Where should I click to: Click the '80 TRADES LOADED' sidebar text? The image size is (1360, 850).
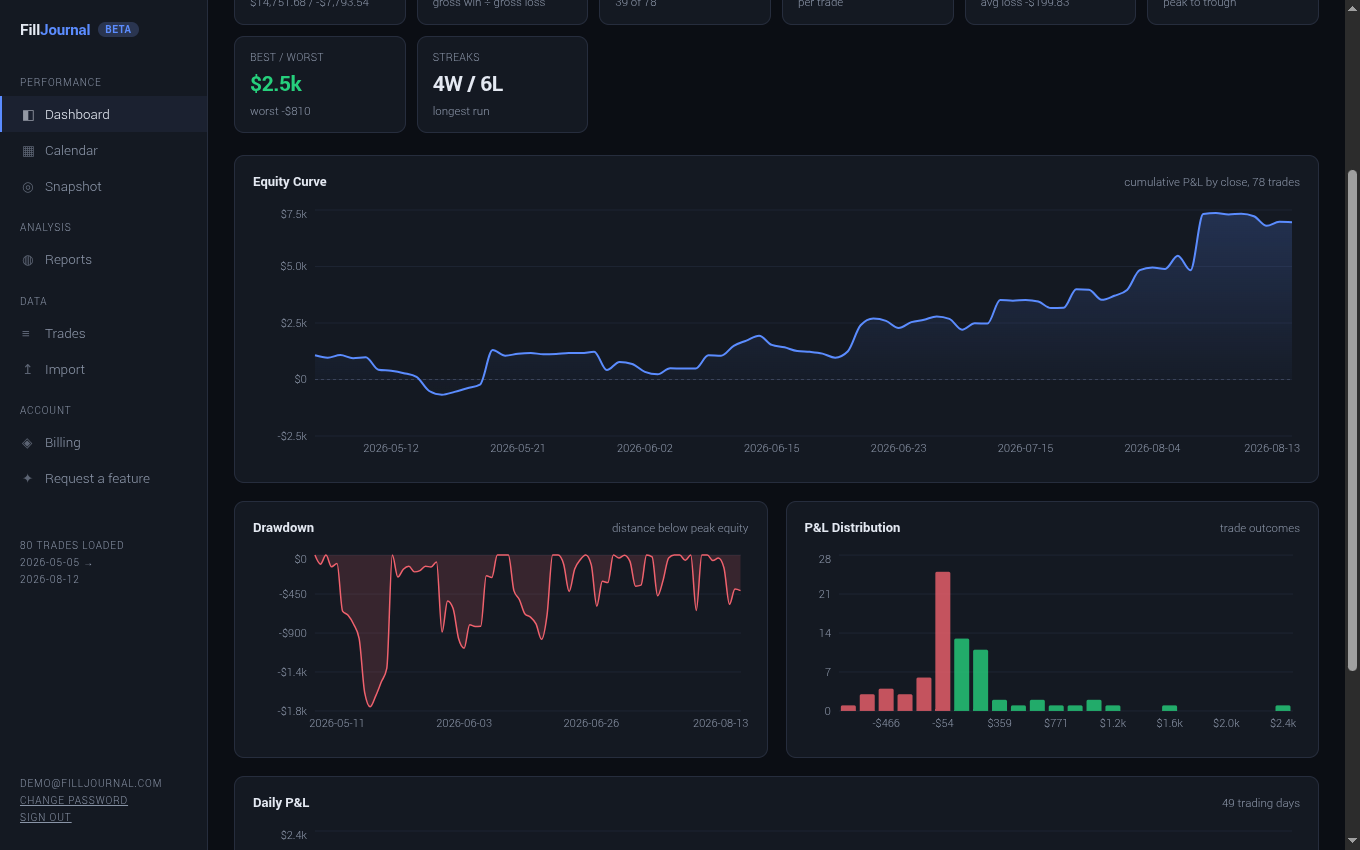point(72,545)
